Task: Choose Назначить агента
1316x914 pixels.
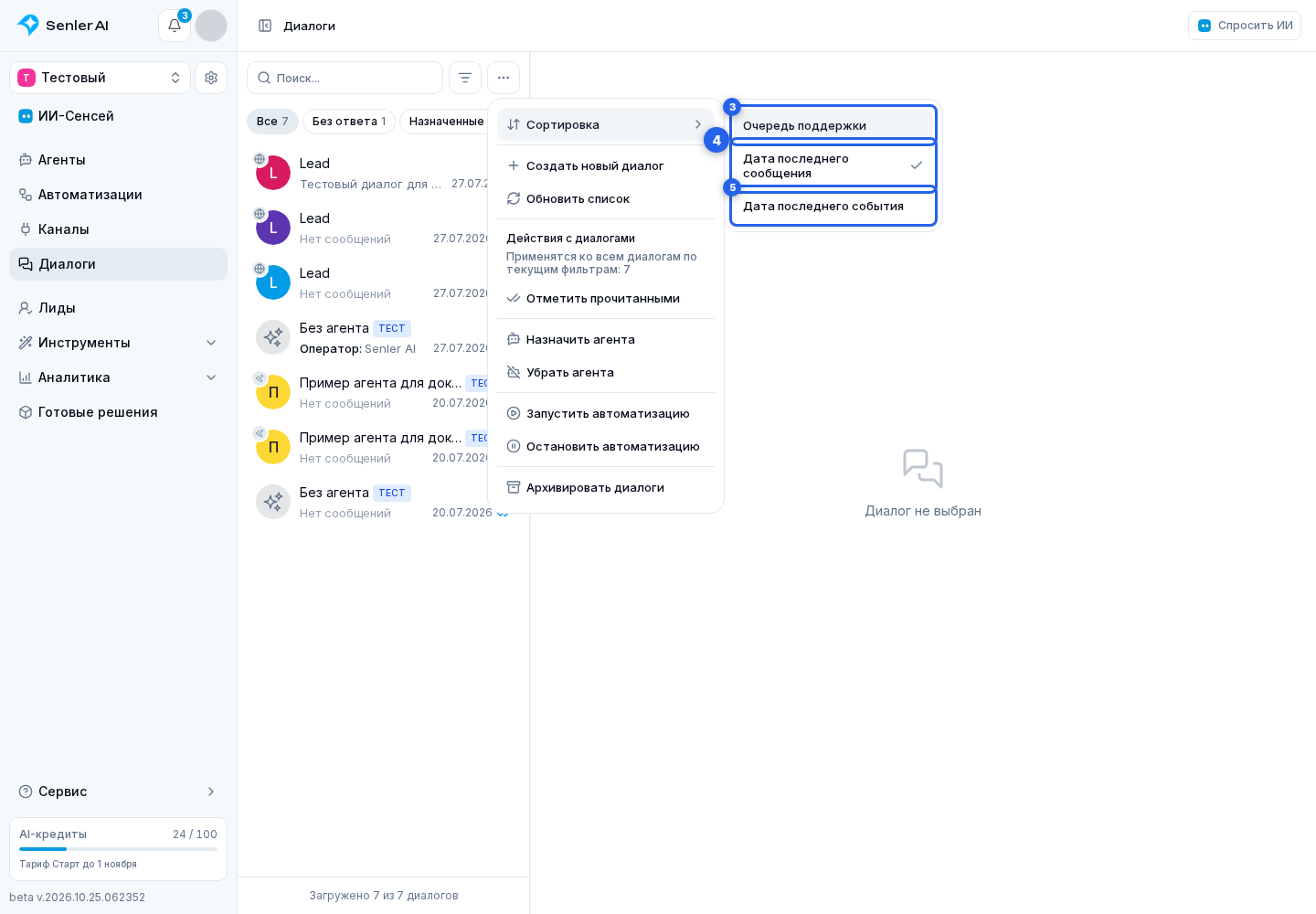Action: [x=606, y=339]
